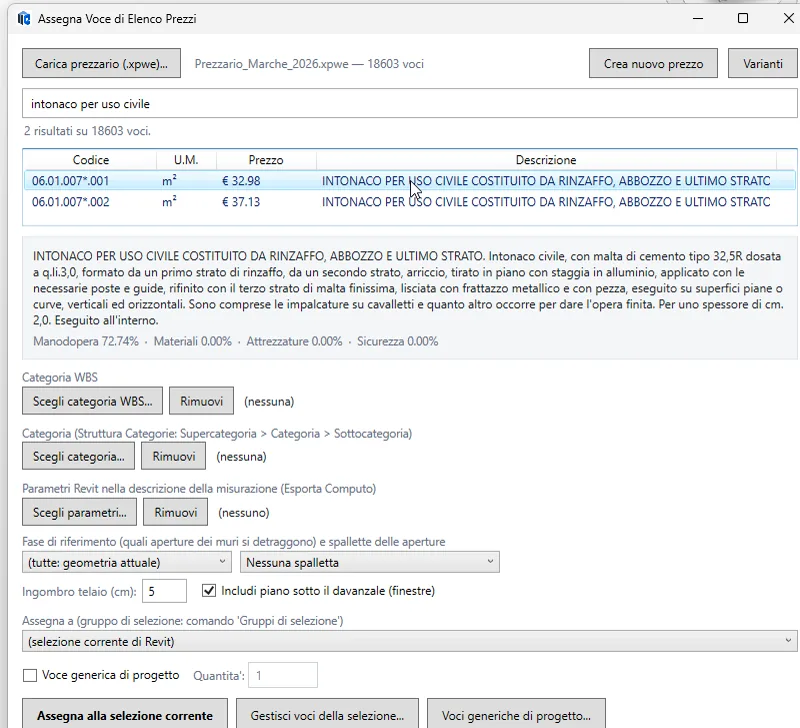The image size is (800, 728).
Task: Load a price list with Carica prezzario (.xpwe)...
Action: [x=101, y=64]
